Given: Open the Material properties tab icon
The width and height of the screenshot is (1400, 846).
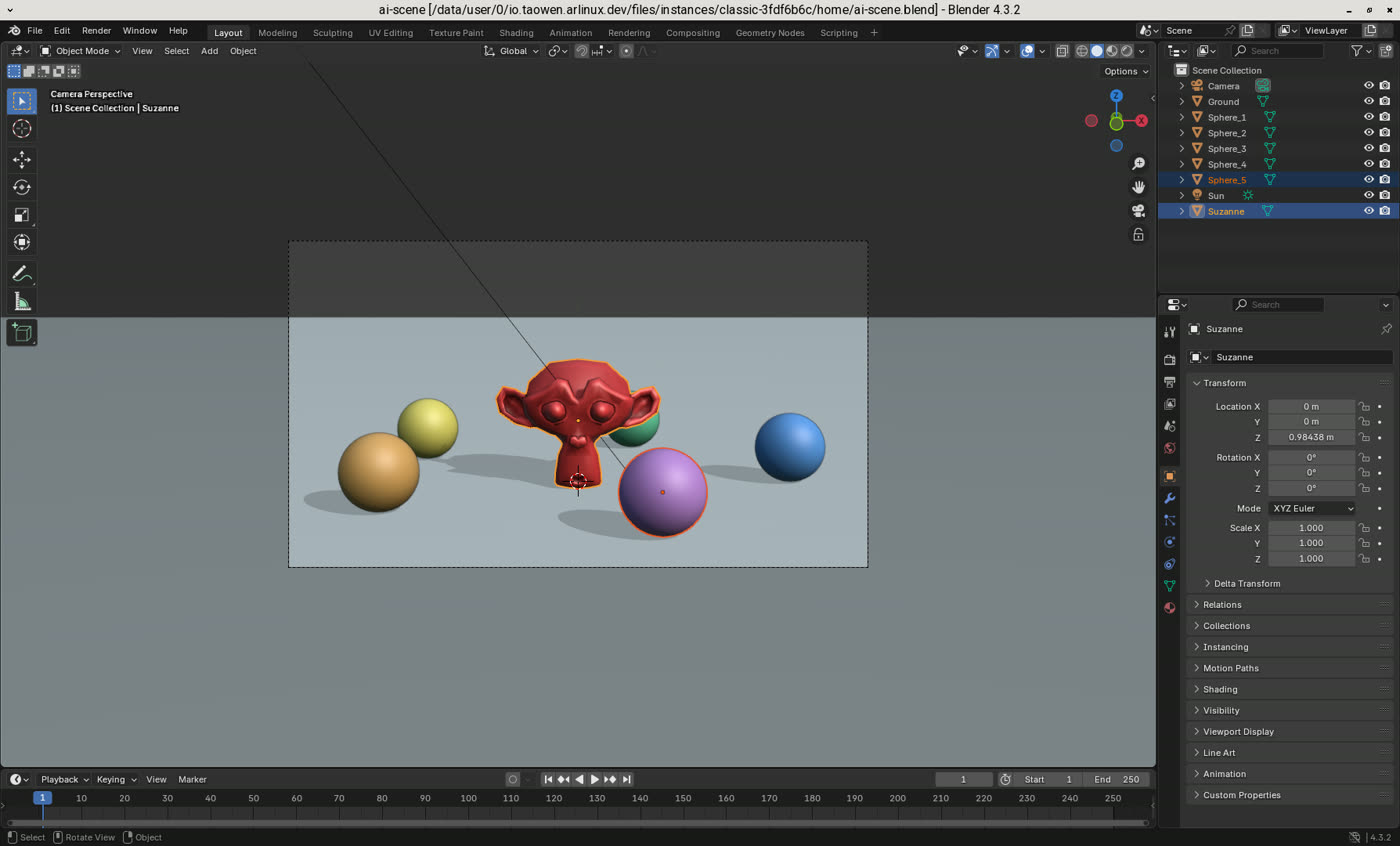Looking at the screenshot, I should coord(1169,608).
